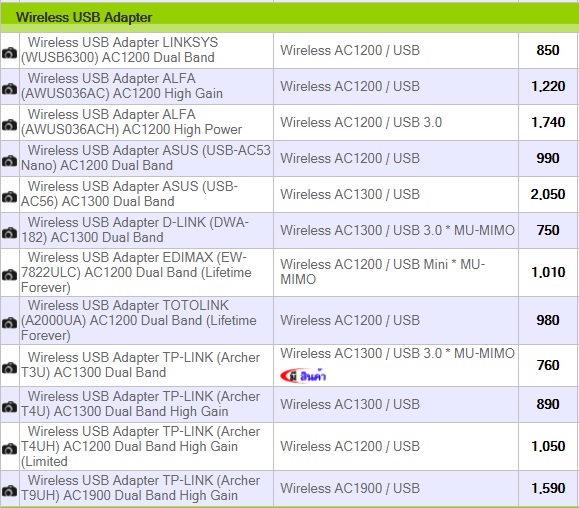This screenshot has height=508, width=579.
Task: Open camera icon for D-LINK DWA-182
Action: pos(10,233)
